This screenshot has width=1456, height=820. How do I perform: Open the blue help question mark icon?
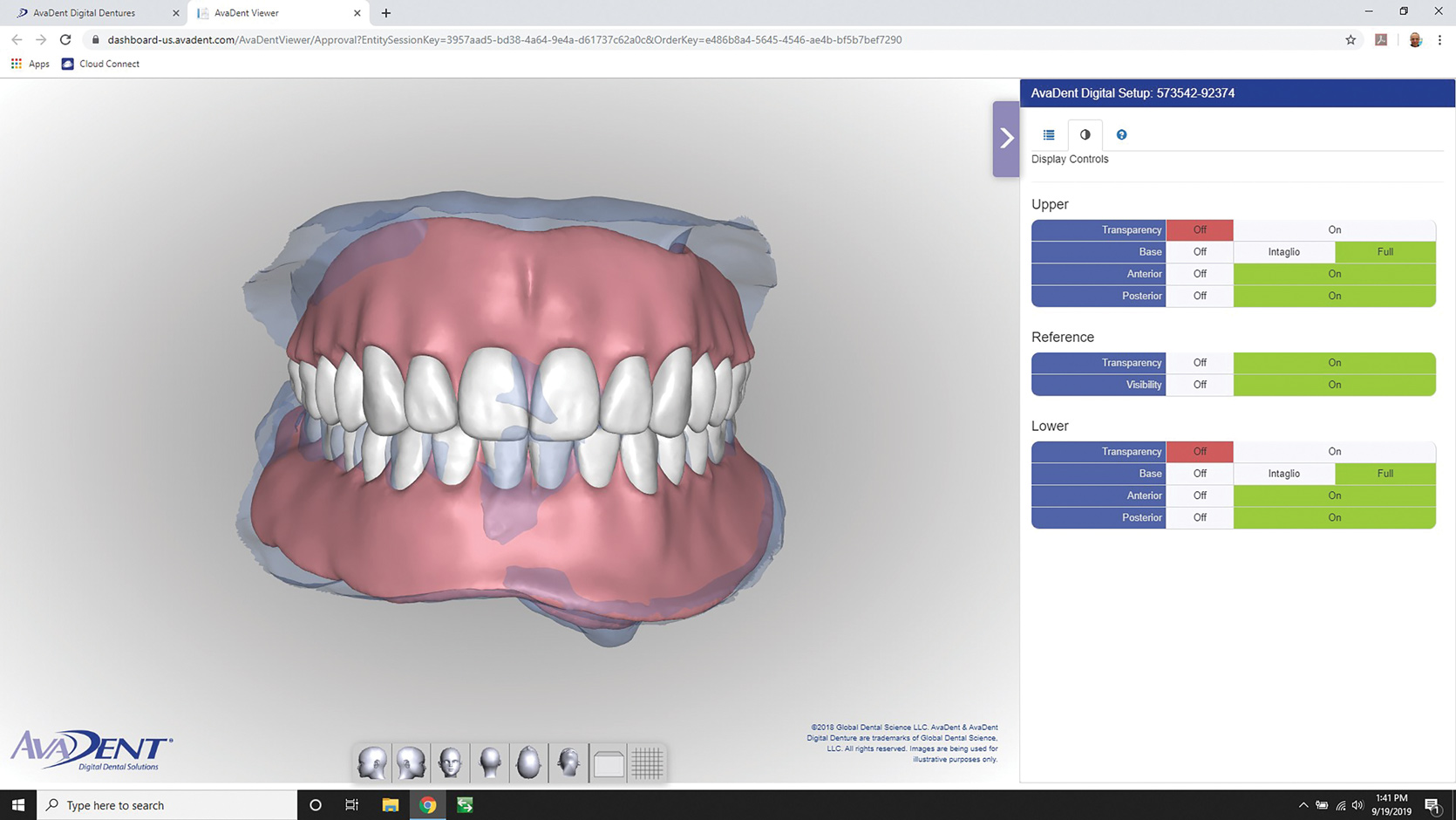click(1121, 134)
